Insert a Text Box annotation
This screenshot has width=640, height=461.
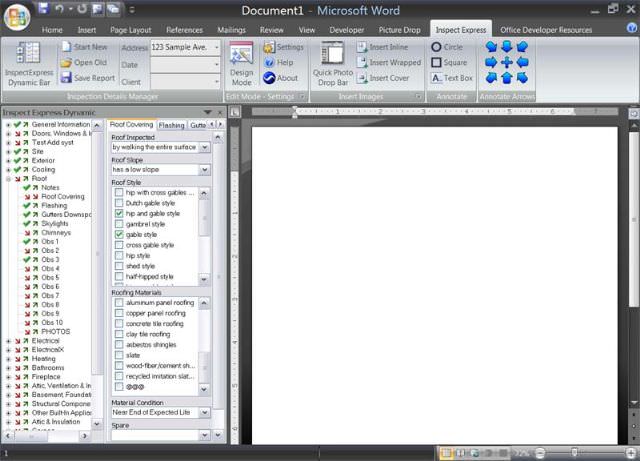pos(451,77)
